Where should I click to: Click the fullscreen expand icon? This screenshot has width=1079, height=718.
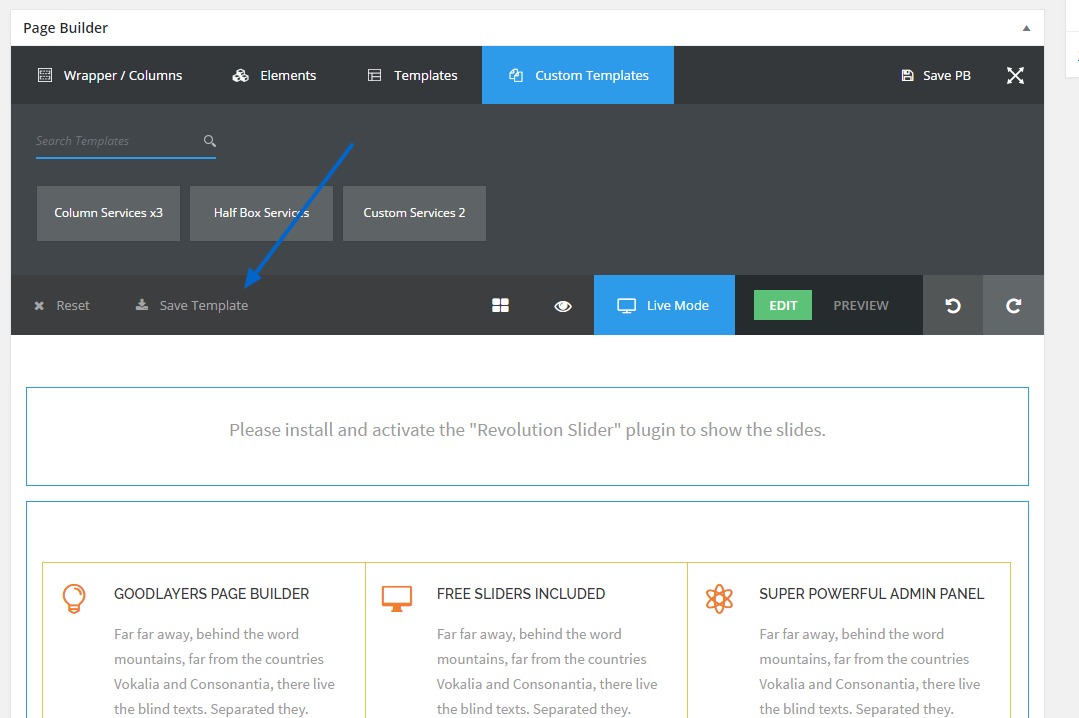point(1015,76)
